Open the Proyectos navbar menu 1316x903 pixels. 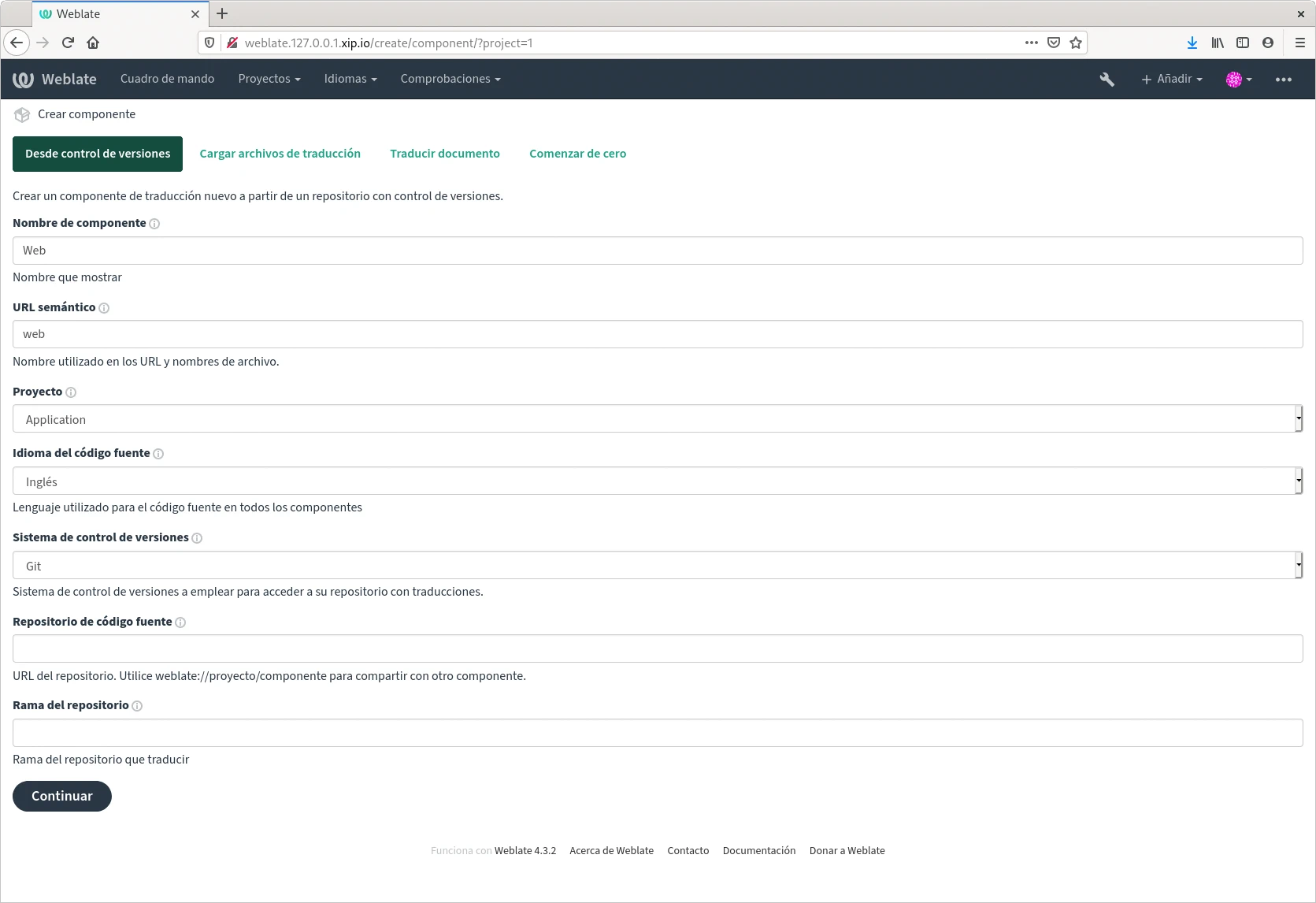coord(269,79)
